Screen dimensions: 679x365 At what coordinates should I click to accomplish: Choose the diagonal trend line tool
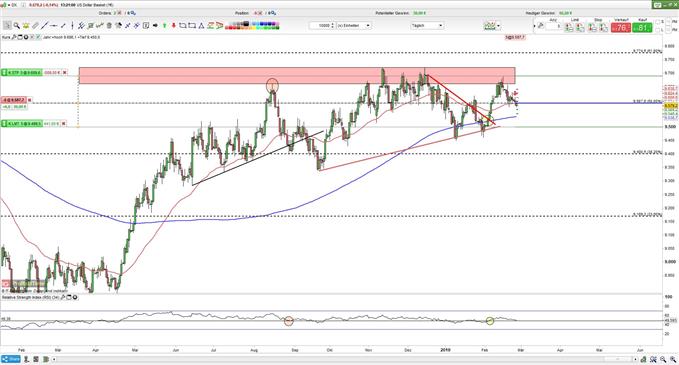click(x=44, y=26)
